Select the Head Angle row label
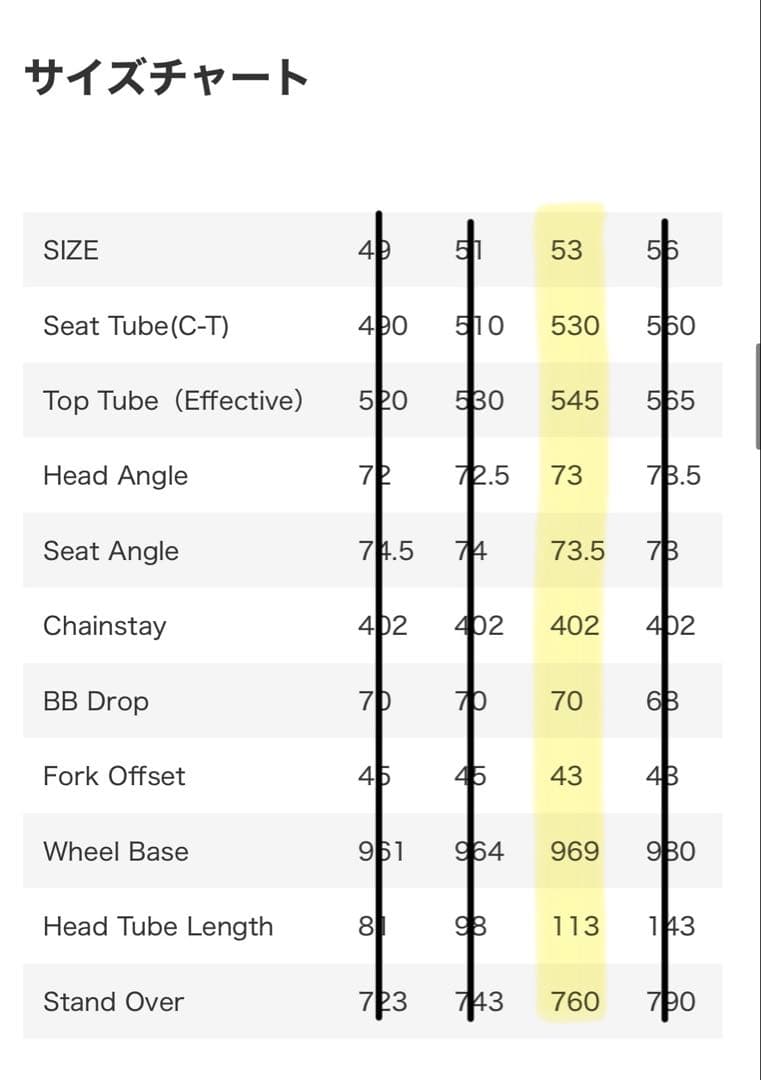 coord(115,475)
